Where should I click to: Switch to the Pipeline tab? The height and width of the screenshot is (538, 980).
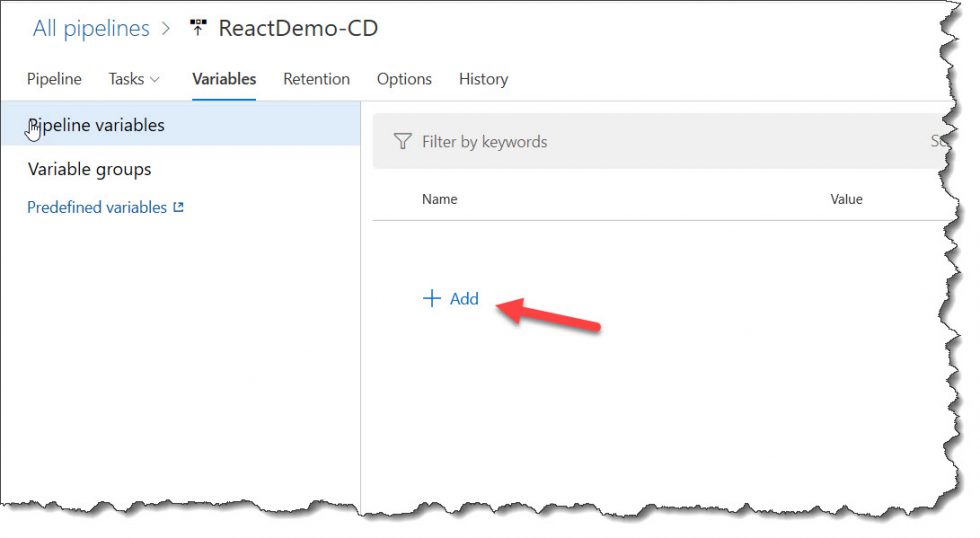click(x=54, y=79)
